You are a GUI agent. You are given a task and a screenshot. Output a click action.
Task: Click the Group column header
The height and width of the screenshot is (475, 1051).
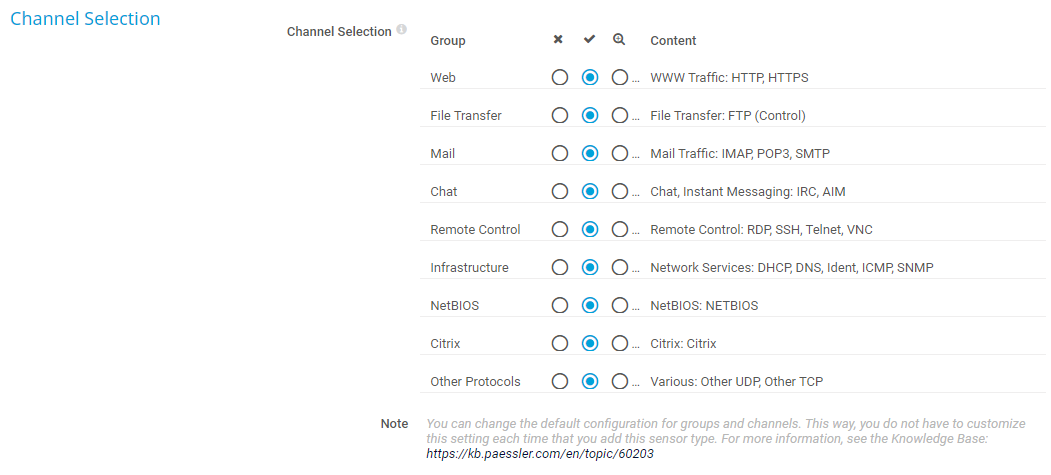point(448,41)
